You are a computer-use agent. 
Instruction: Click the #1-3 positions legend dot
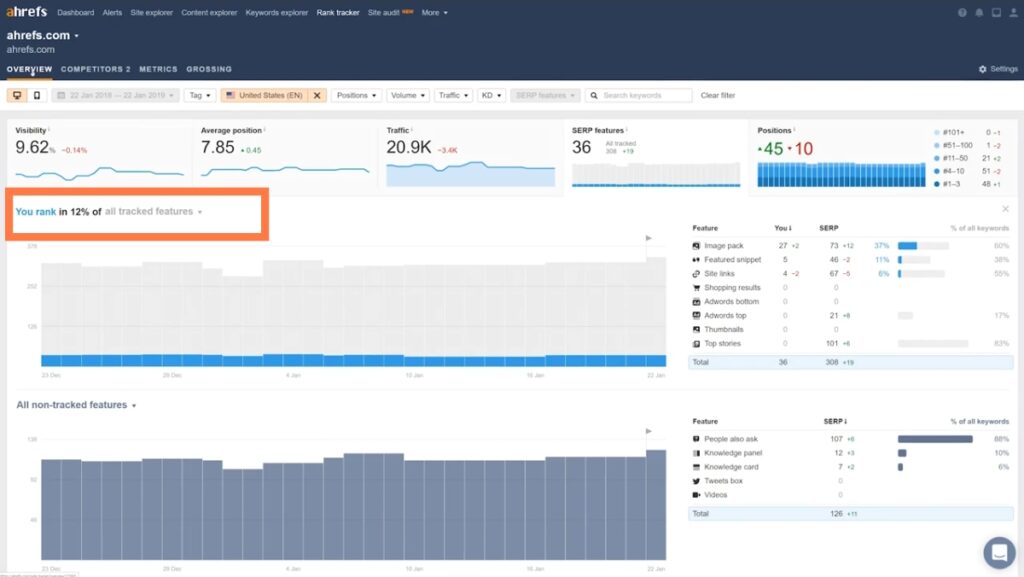point(936,184)
